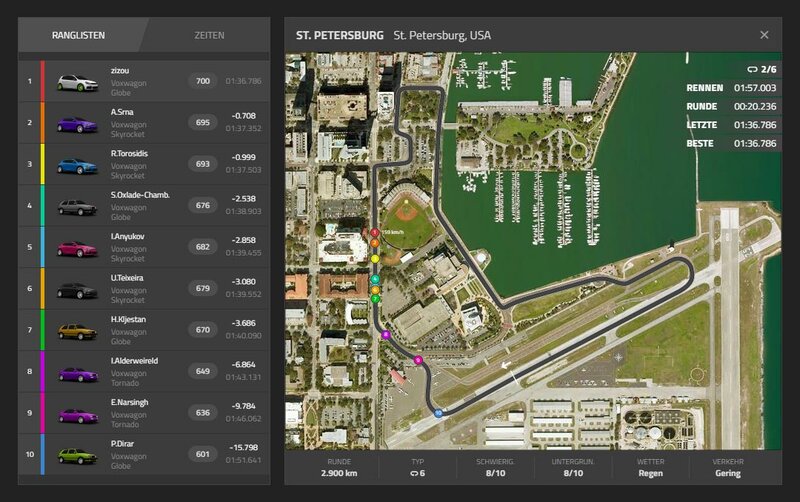The height and width of the screenshot is (502, 800).
Task: Click the RENNEN time 01:57.003
Action: pyautogui.click(x=755, y=88)
